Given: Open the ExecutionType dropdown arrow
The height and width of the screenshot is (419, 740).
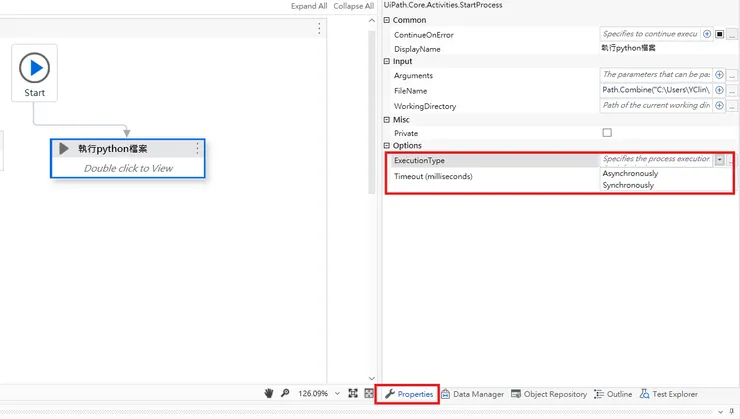Looking at the screenshot, I should click(x=719, y=160).
